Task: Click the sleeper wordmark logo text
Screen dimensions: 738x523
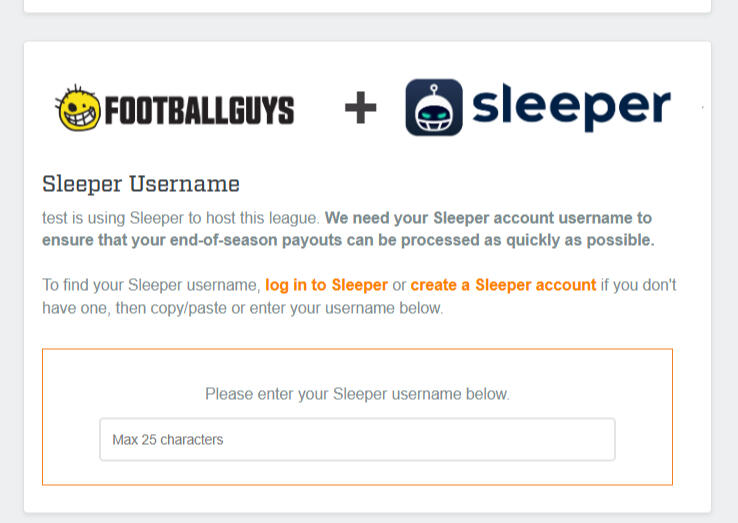Action: (x=571, y=107)
